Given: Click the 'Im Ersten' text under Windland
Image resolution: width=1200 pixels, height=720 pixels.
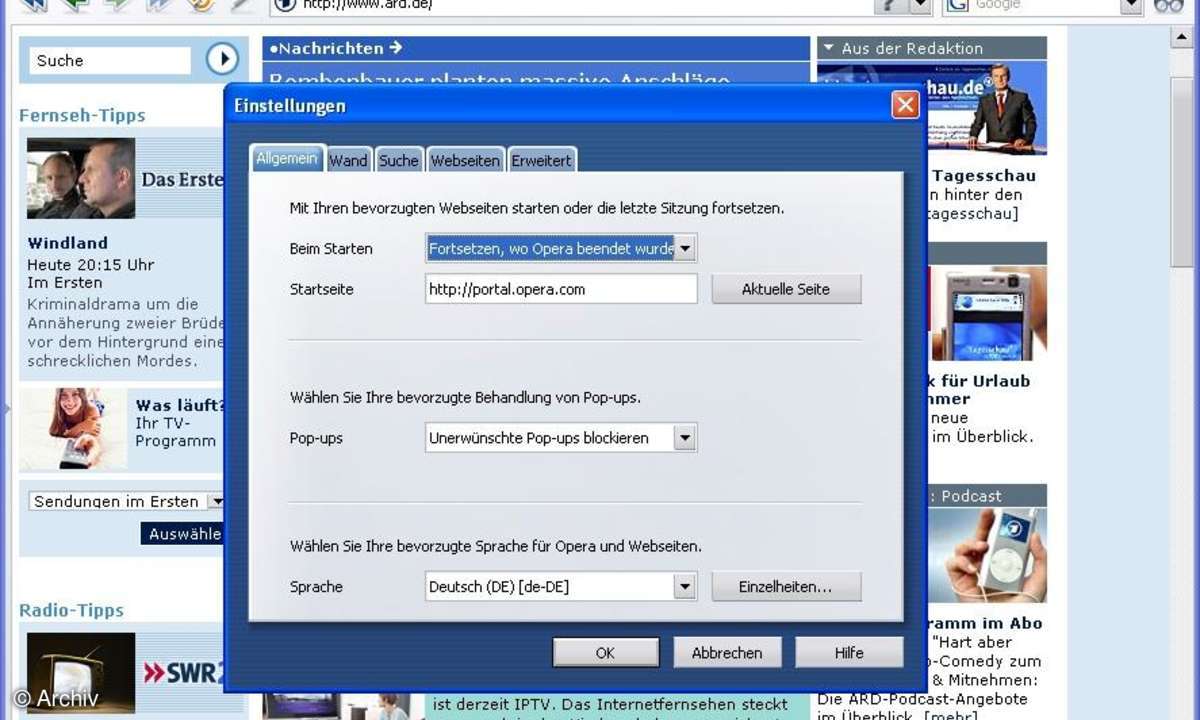Looking at the screenshot, I should (x=65, y=283).
